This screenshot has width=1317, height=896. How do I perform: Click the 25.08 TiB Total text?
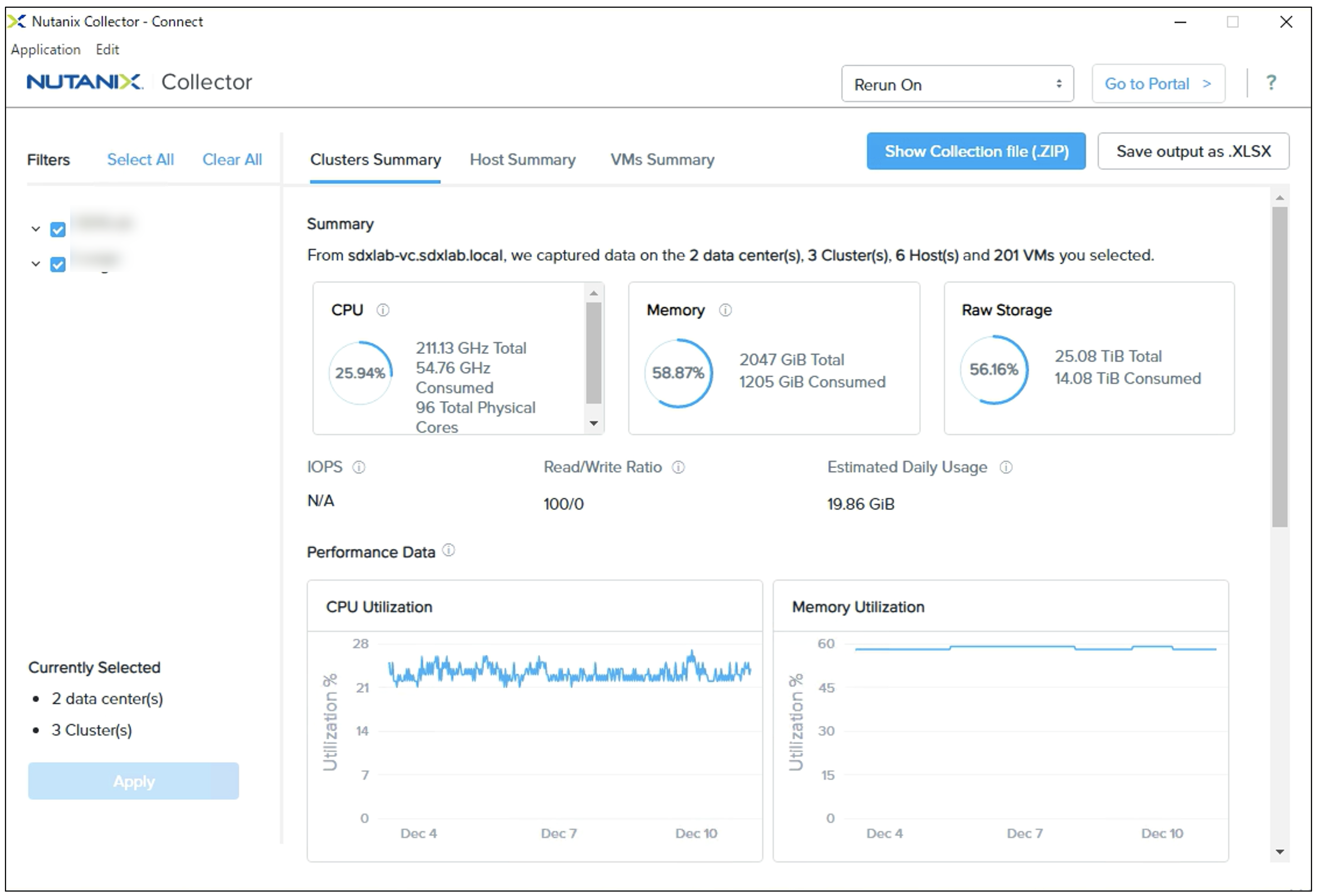1108,356
